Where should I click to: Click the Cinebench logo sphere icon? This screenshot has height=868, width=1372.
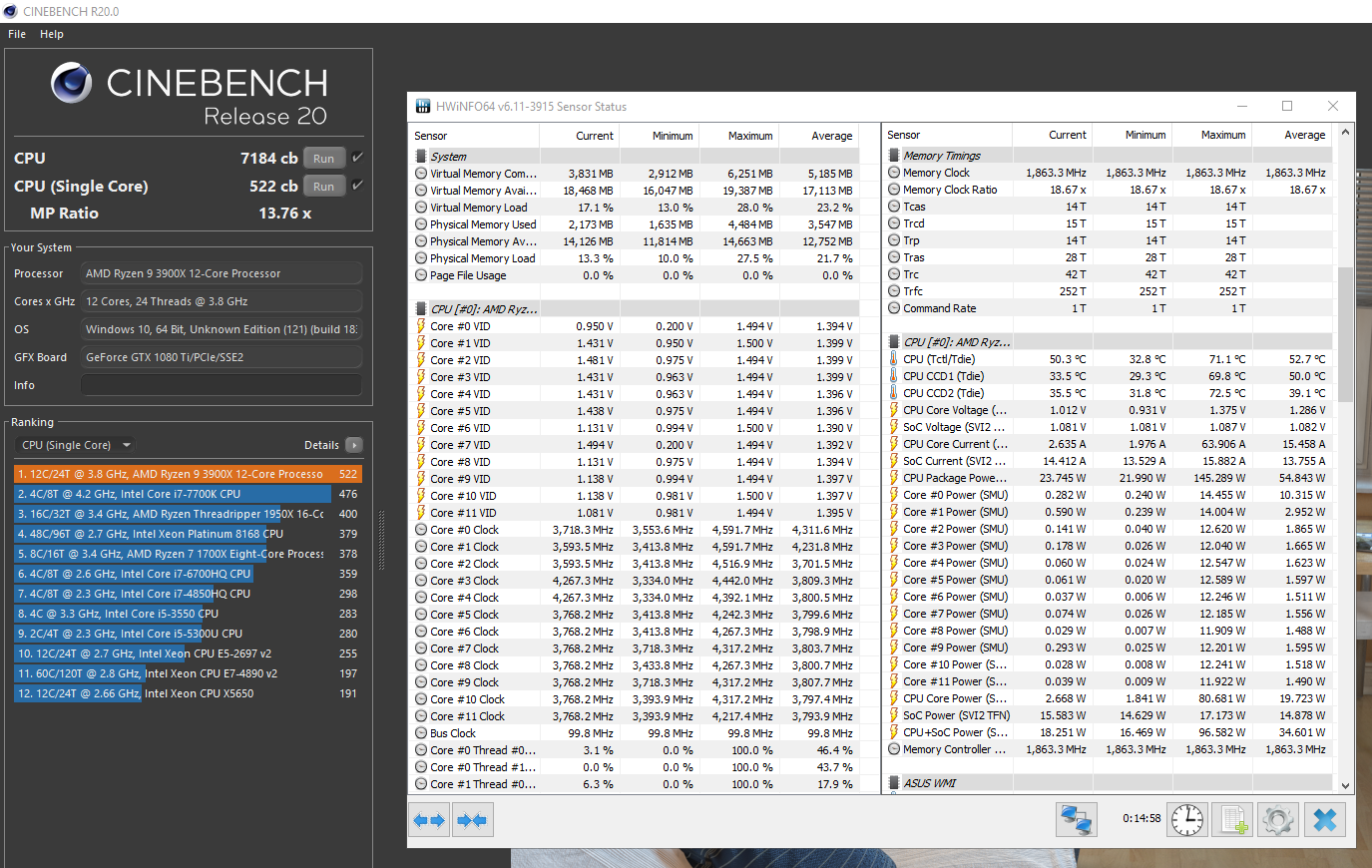point(71,83)
